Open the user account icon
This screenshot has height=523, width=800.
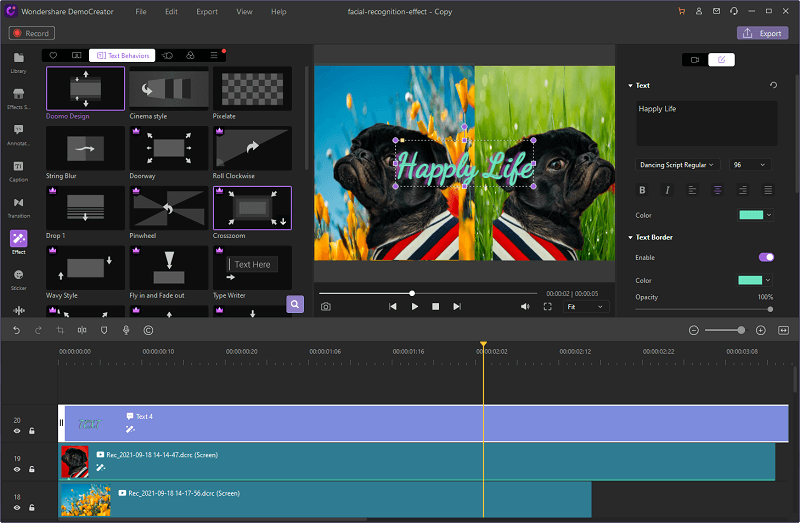point(699,11)
